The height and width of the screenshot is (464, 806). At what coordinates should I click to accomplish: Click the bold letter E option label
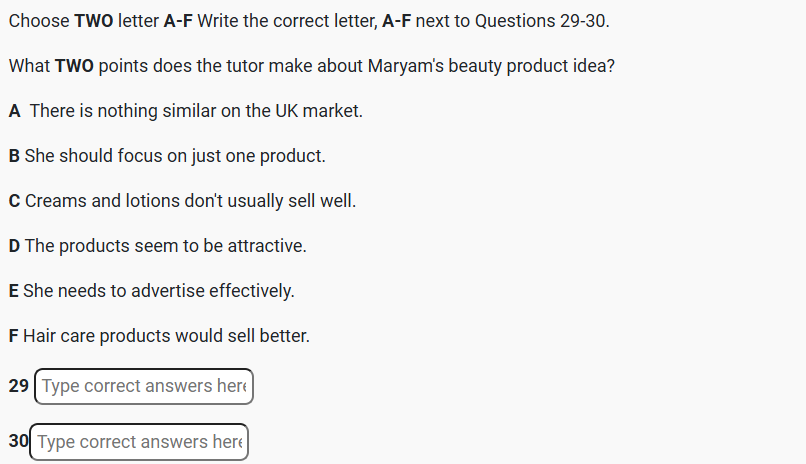14,291
